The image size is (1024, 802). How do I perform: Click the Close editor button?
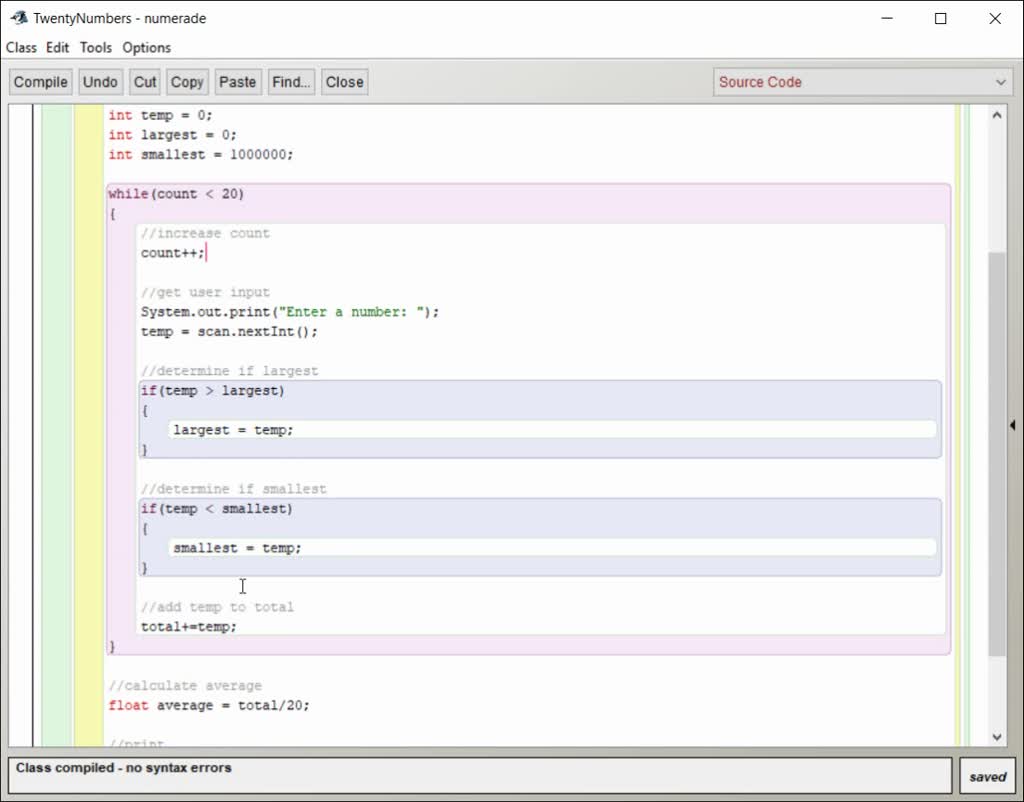(344, 82)
